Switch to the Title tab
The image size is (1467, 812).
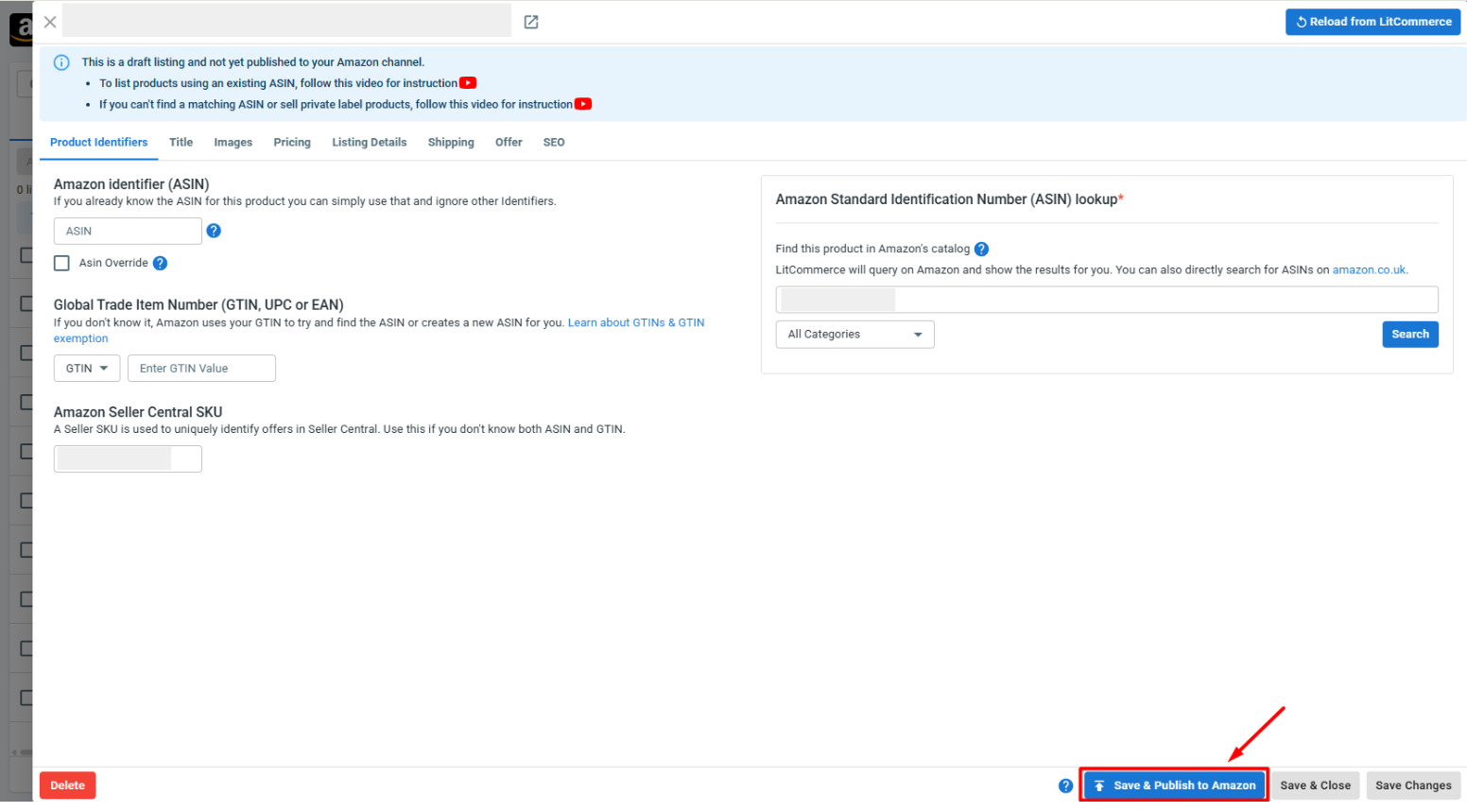pos(181,143)
